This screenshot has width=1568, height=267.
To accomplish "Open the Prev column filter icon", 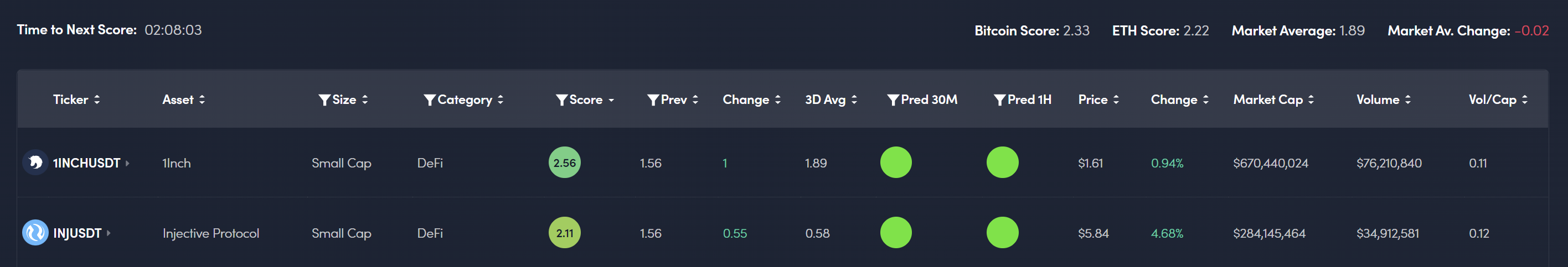I will tap(653, 100).
